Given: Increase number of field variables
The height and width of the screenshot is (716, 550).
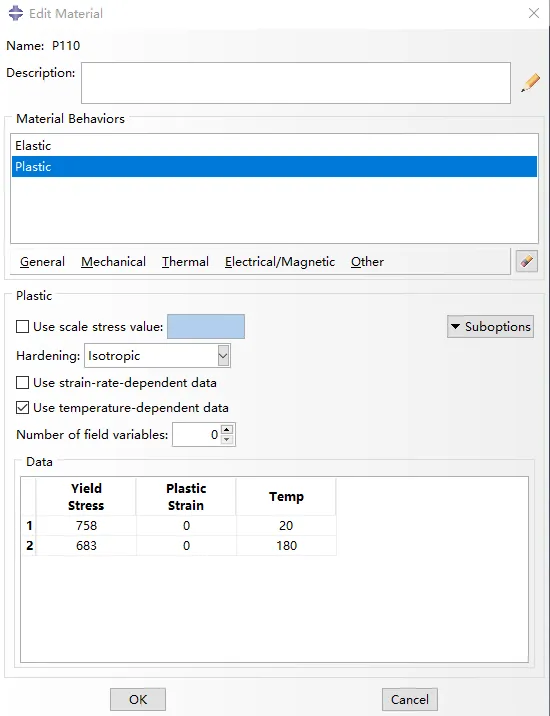Looking at the screenshot, I should tap(227, 429).
